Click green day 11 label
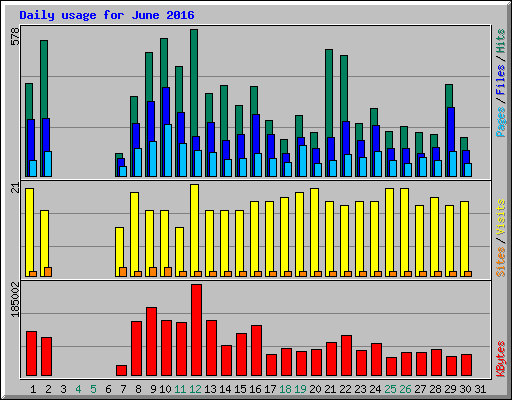Viewport: 512px width, 400px height. pos(180,389)
